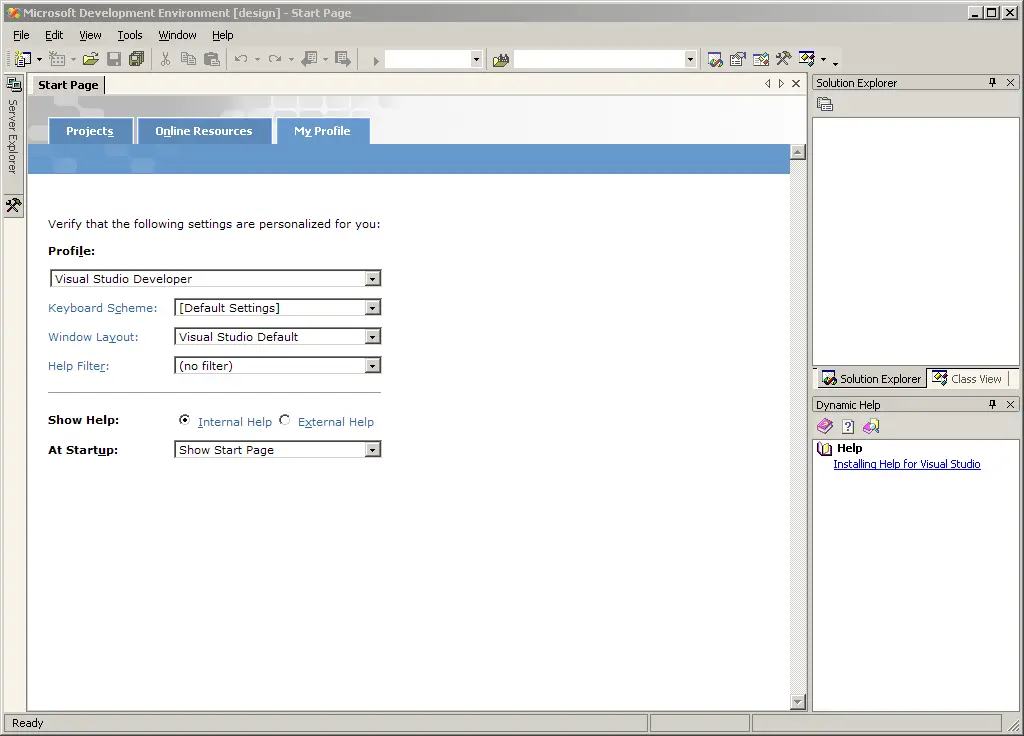Click Dynamic Help Search icon
Screen dimensions: 1024x736
click(871, 426)
